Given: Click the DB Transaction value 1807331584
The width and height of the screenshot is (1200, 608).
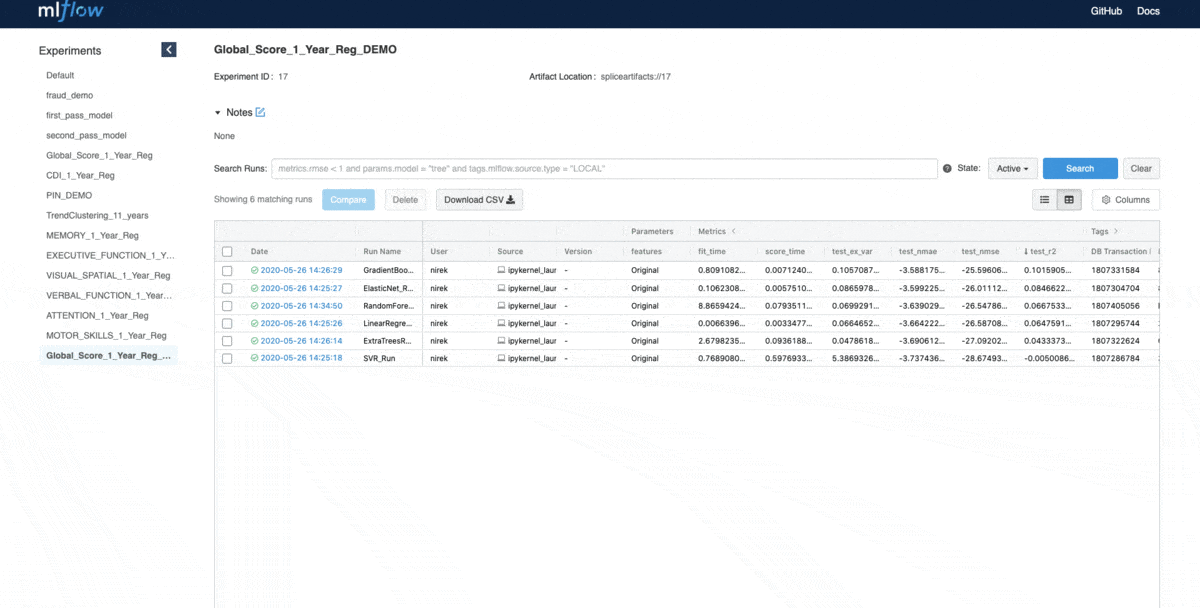Looking at the screenshot, I should 1115,270.
